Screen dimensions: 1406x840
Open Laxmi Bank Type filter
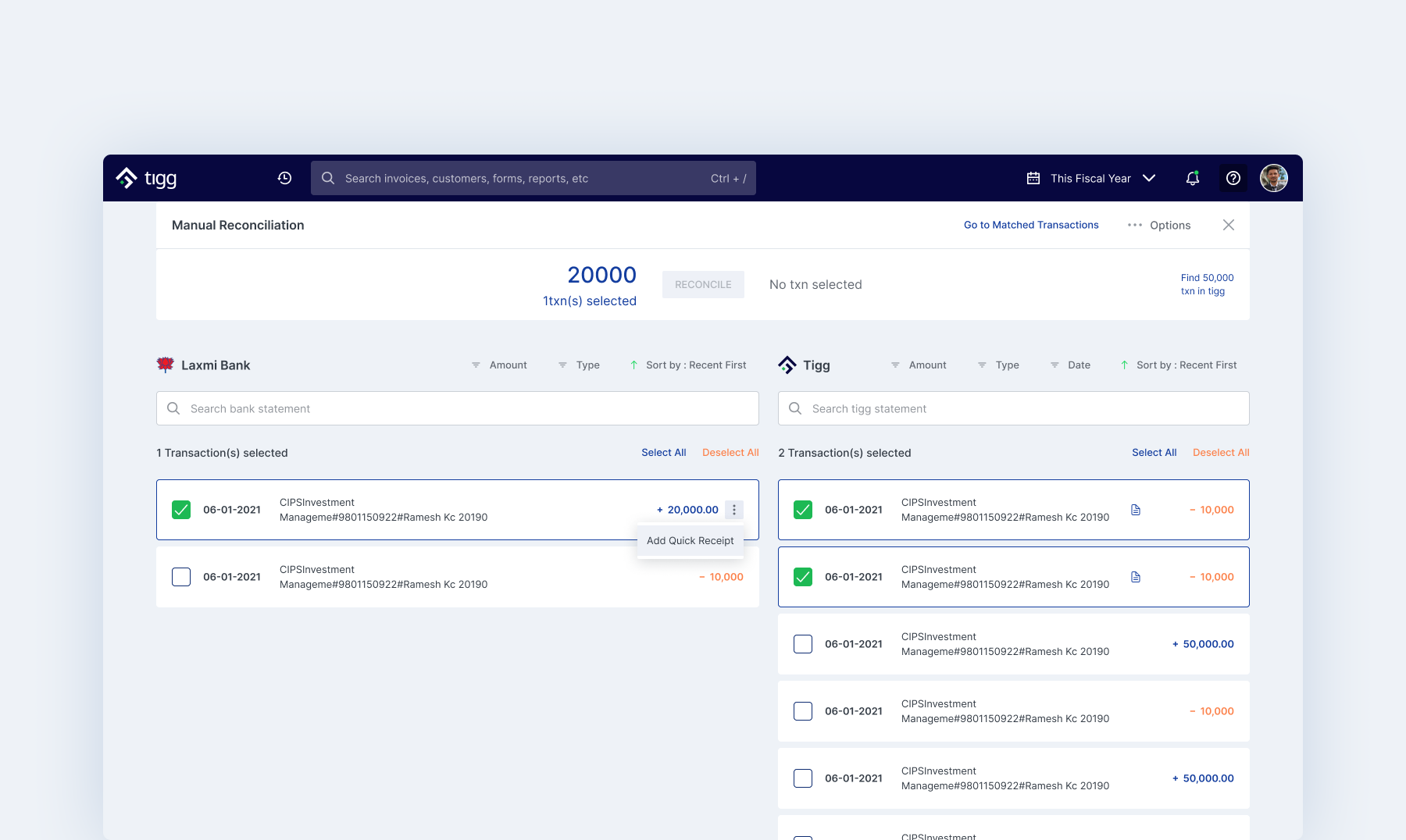point(579,365)
